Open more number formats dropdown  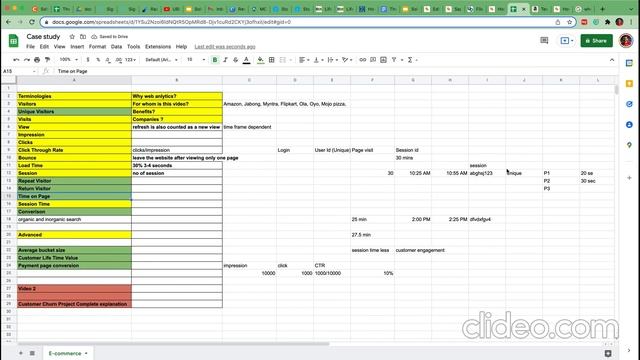[131, 60]
